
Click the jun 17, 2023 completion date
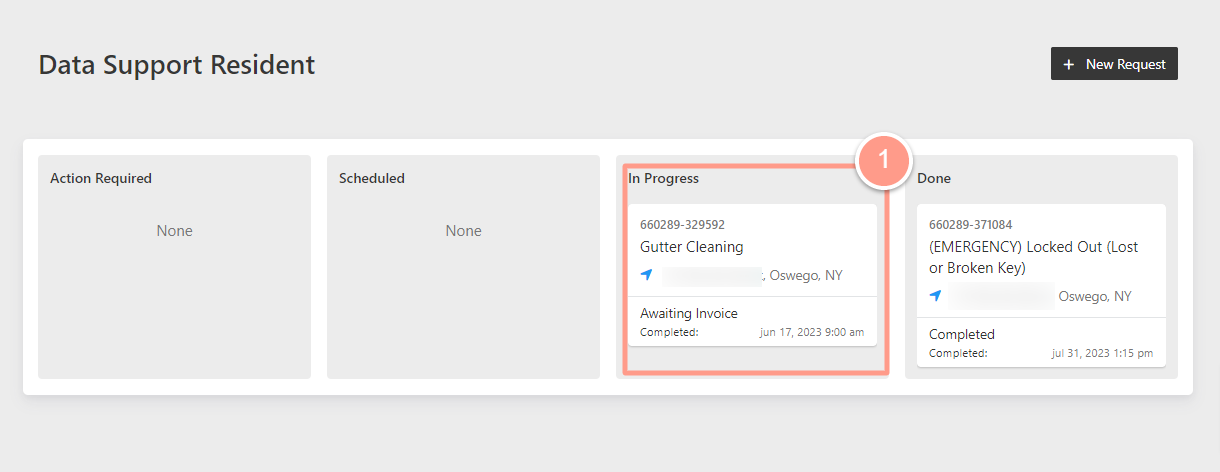coord(812,332)
